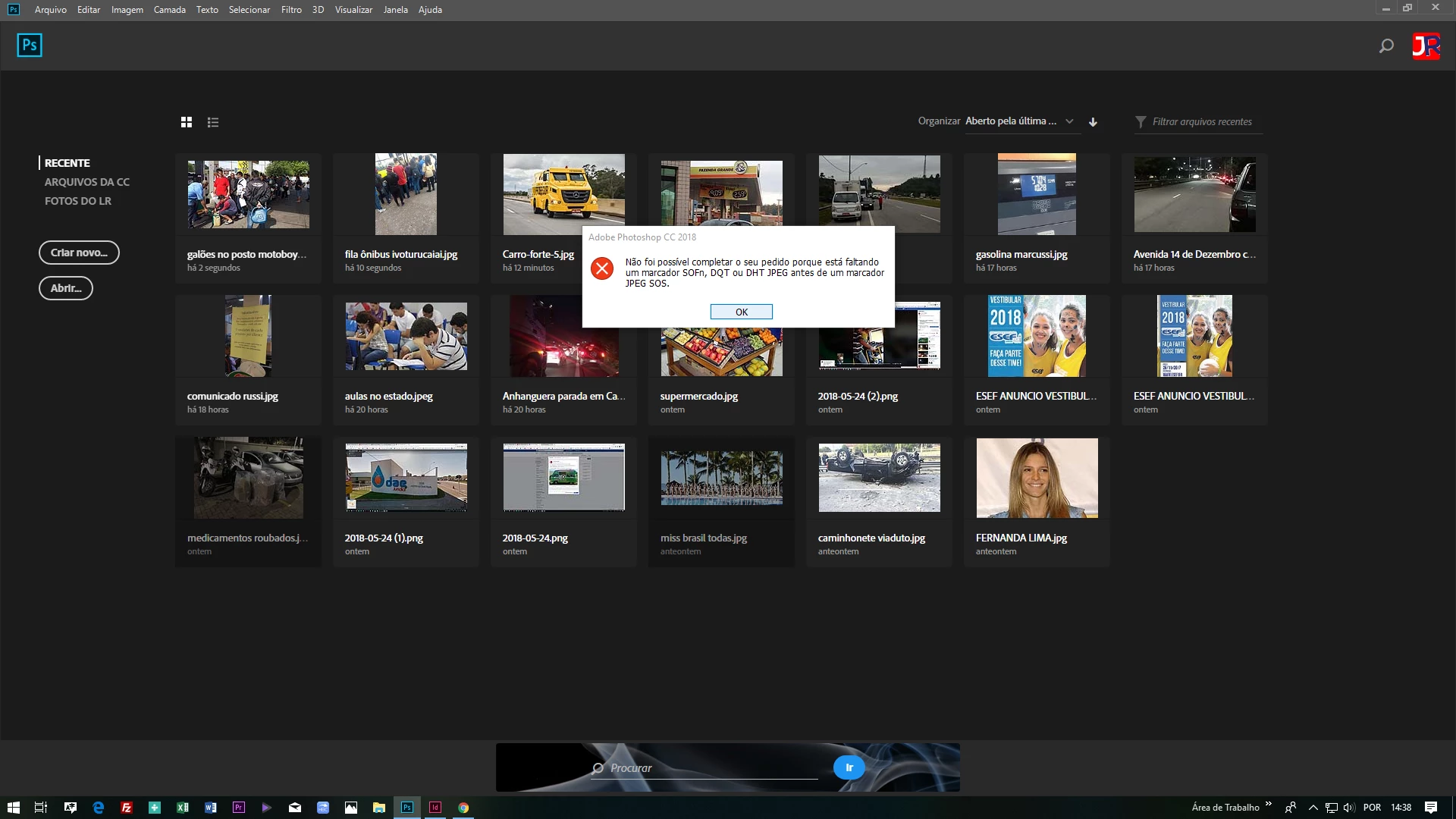This screenshot has height=819, width=1456.
Task: Open FERNANDA LIMA.jpg thumbnail
Action: [x=1037, y=479]
